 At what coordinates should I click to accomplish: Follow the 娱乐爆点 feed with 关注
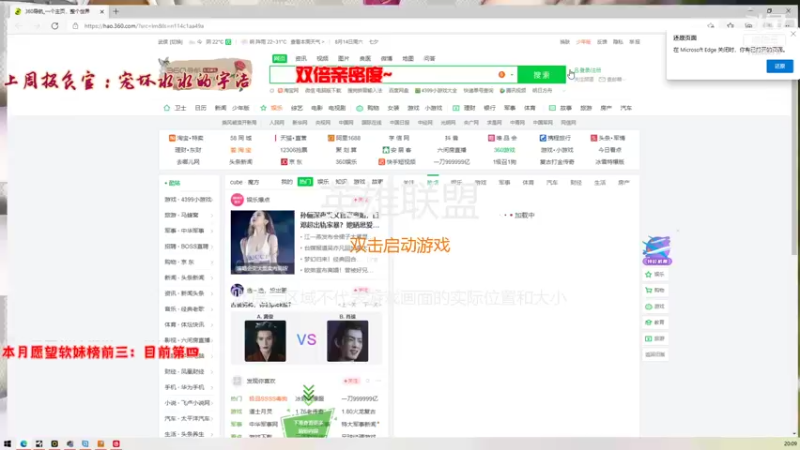361,199
